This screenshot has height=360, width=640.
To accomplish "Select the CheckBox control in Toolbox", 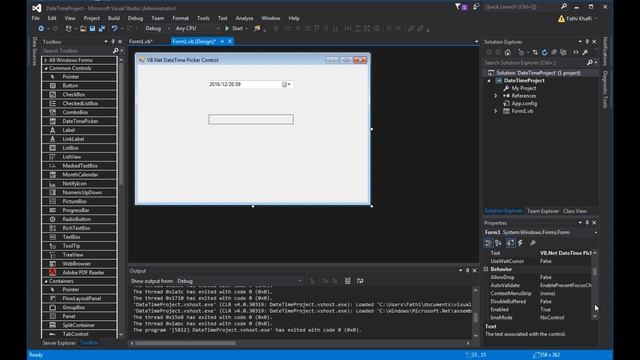I will (x=79, y=95).
